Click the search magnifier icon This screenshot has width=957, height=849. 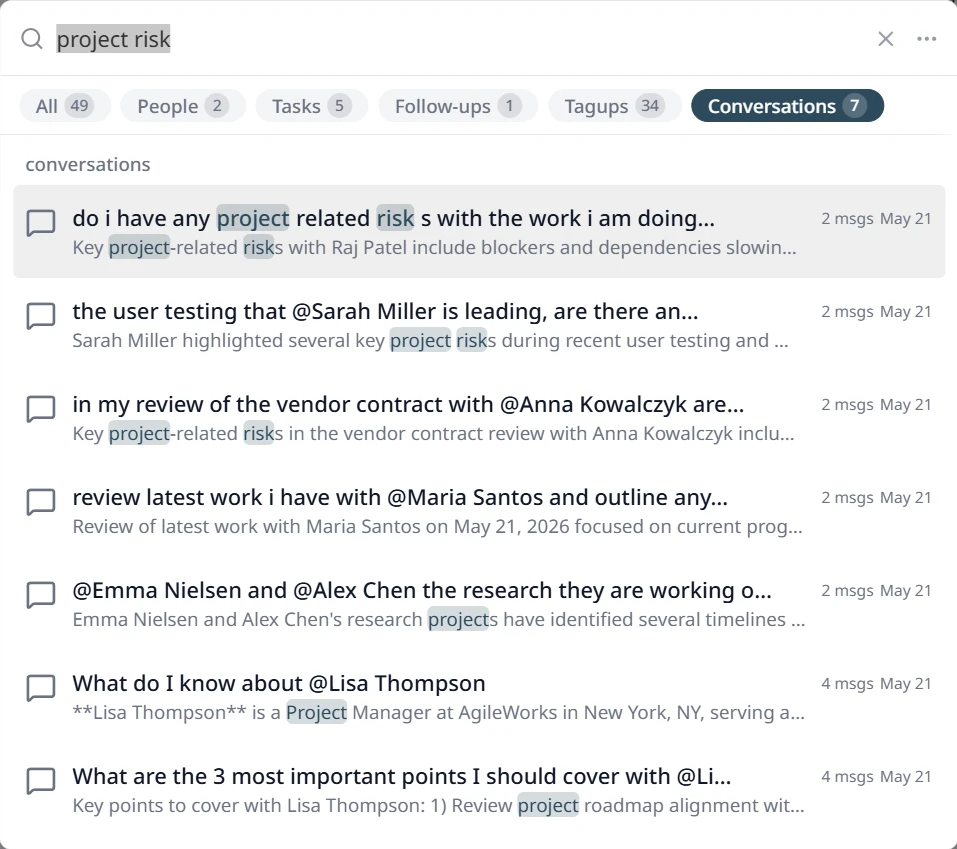click(x=32, y=39)
